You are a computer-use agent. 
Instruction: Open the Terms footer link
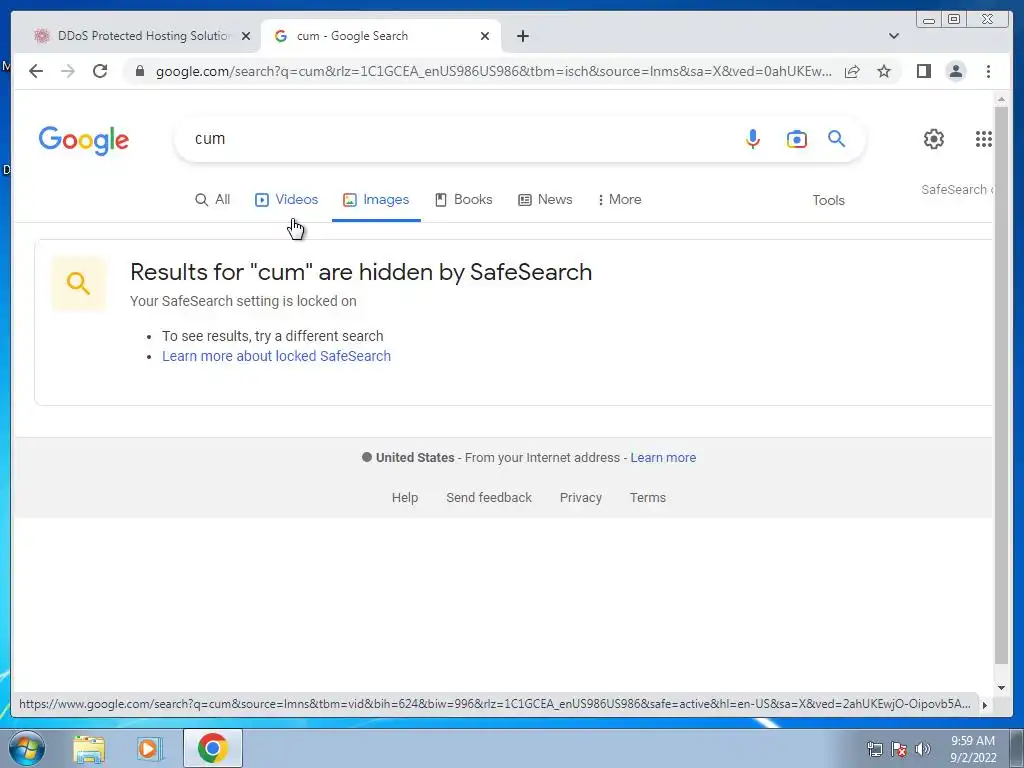pos(648,498)
